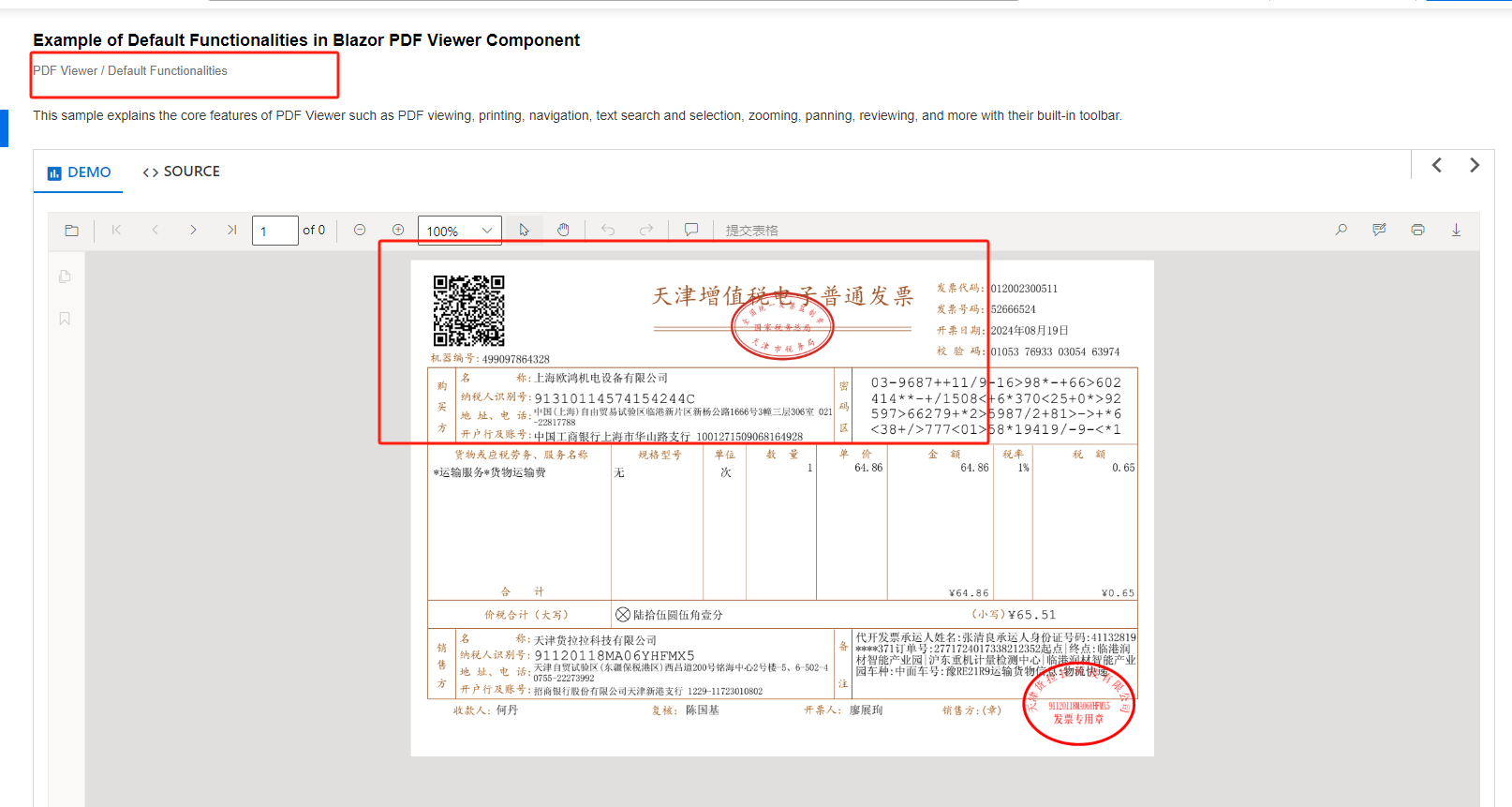Viewport: 1512px width, 807px height.
Task: Click the print icon
Action: coord(1417,231)
